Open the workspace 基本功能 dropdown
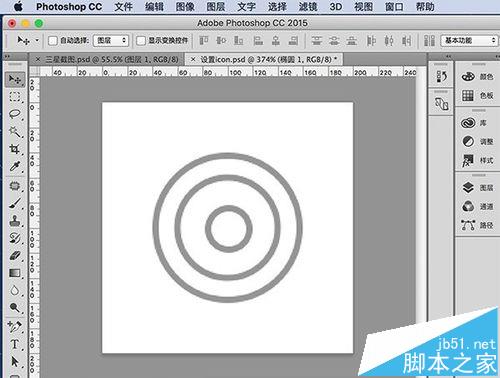 click(x=469, y=41)
